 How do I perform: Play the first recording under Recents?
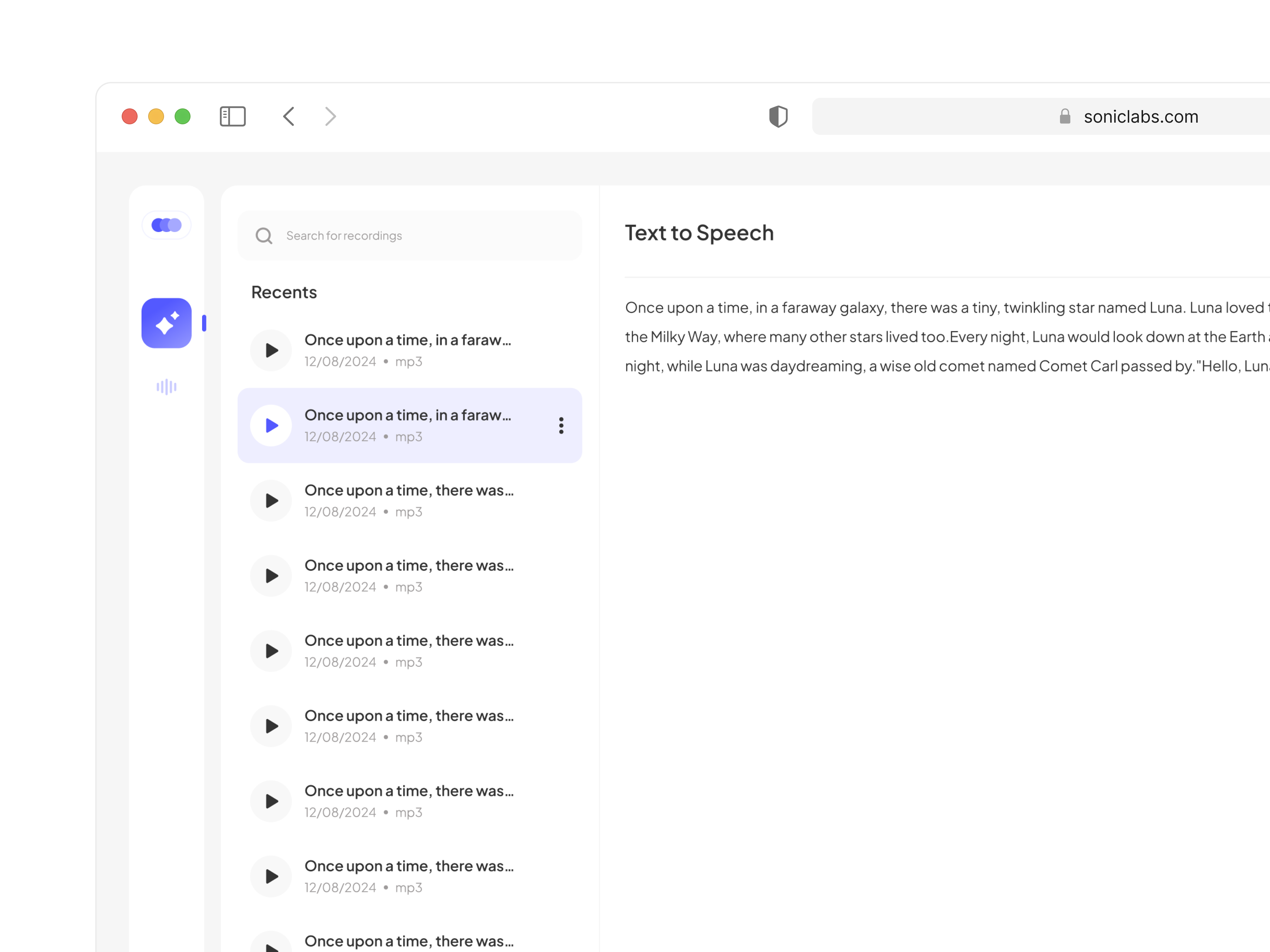pyautogui.click(x=271, y=349)
